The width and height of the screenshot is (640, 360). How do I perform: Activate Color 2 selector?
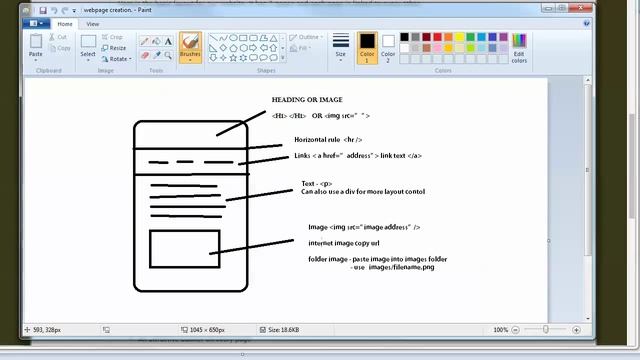click(x=388, y=48)
